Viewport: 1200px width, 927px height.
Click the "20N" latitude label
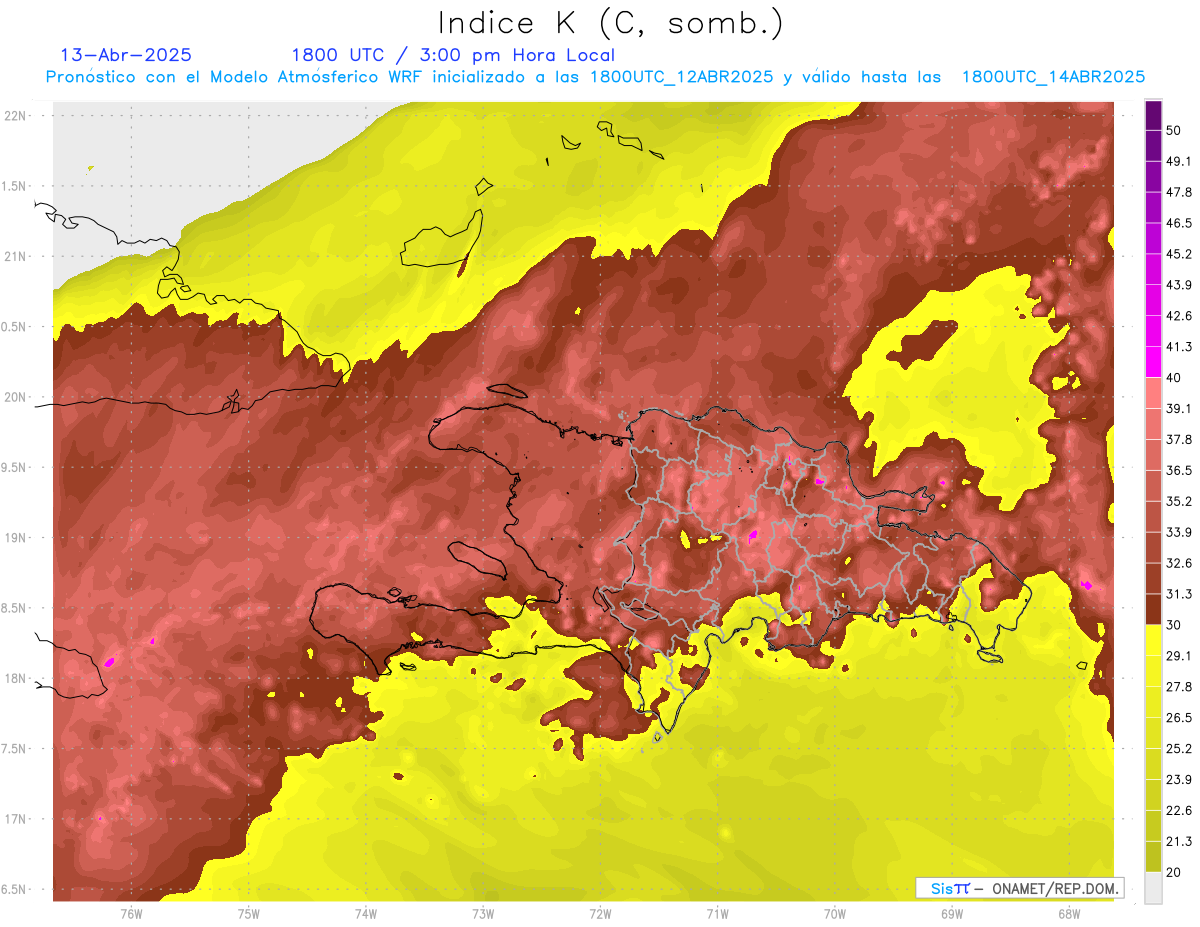coord(16,397)
